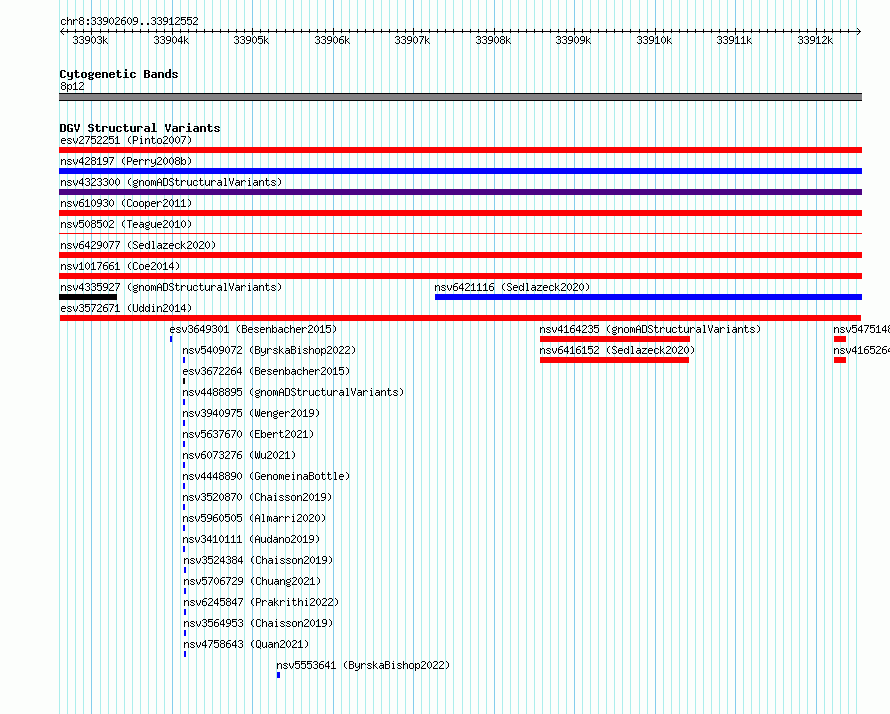
Task: Select the black bar under nsv4335927
Action: click(88, 297)
